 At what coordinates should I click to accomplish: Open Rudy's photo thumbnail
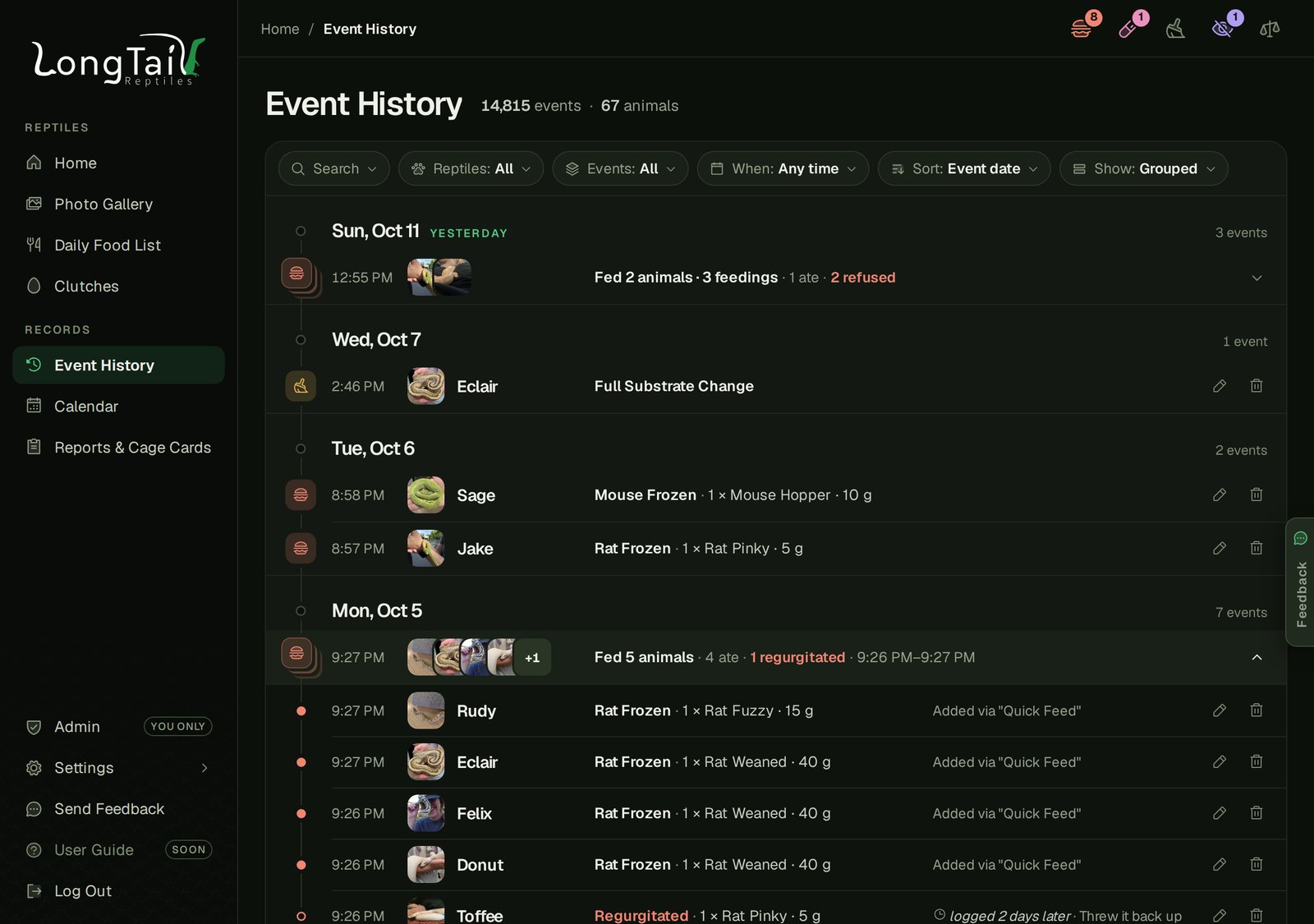[x=426, y=710]
